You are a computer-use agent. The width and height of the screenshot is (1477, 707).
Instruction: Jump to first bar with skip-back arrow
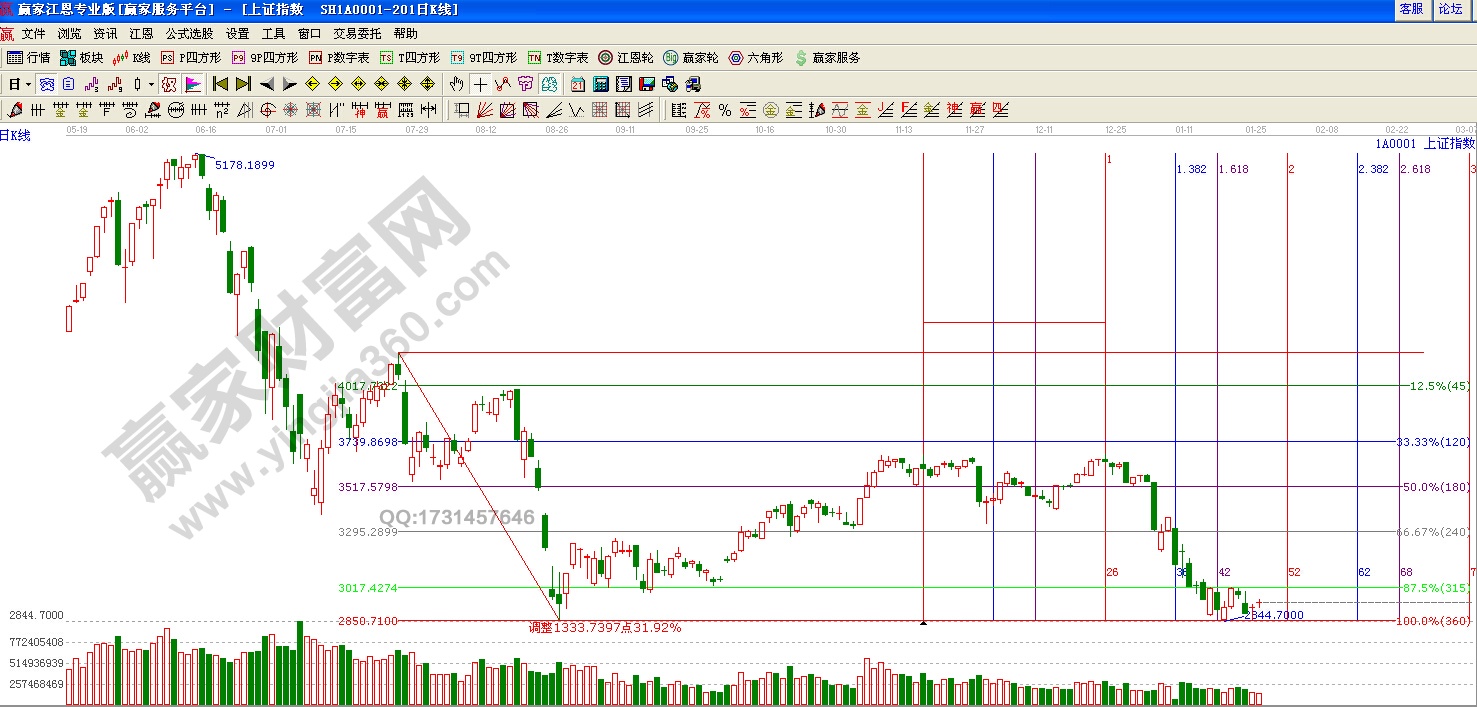click(220, 84)
